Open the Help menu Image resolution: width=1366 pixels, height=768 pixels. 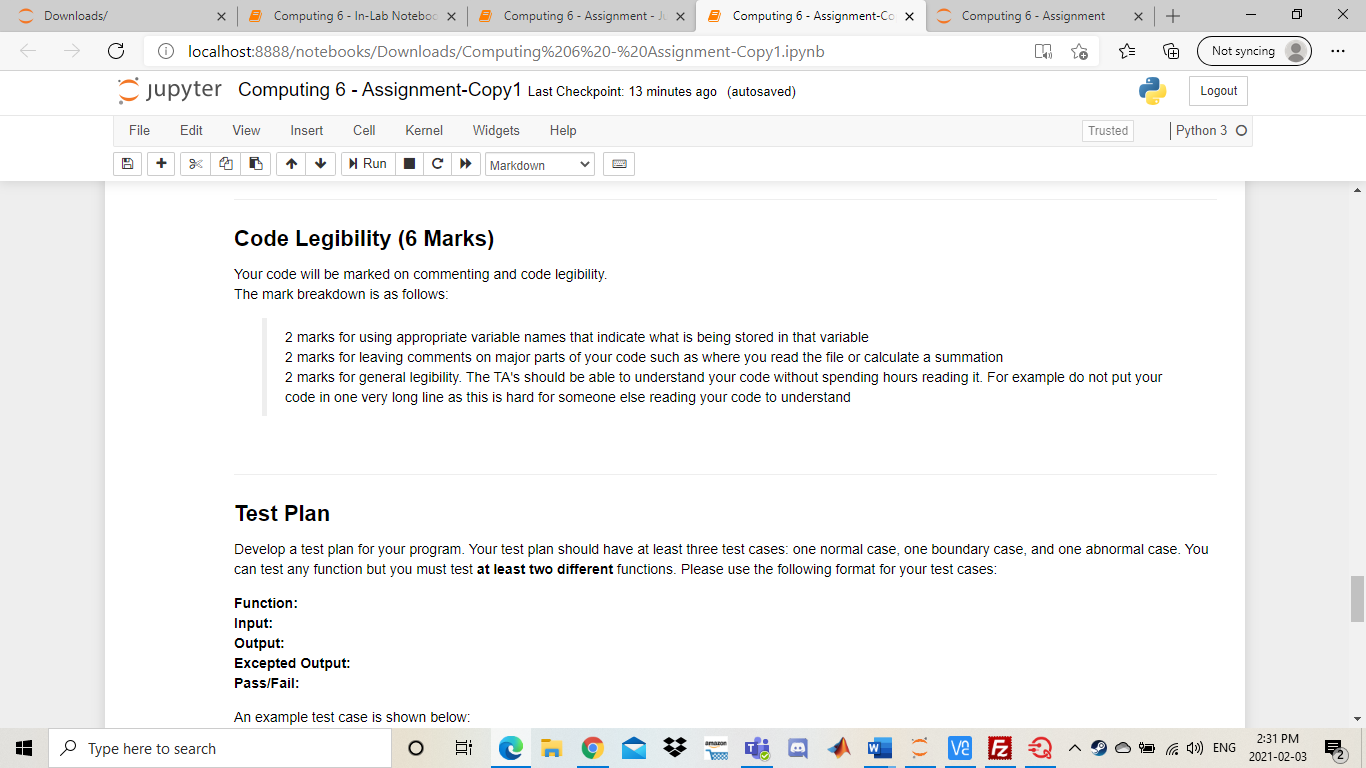click(x=563, y=130)
